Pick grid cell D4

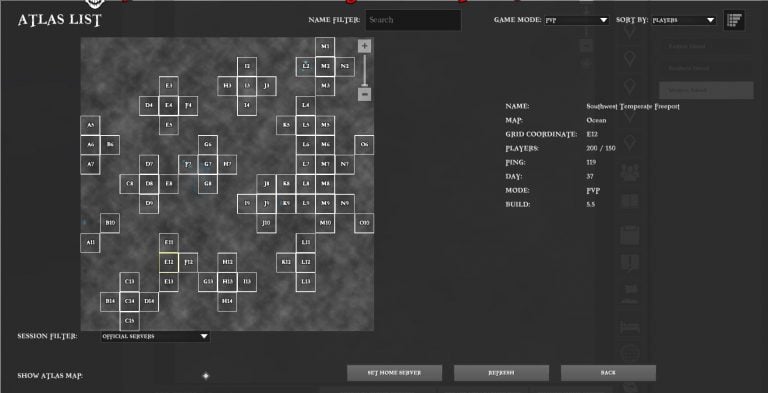tap(149, 105)
